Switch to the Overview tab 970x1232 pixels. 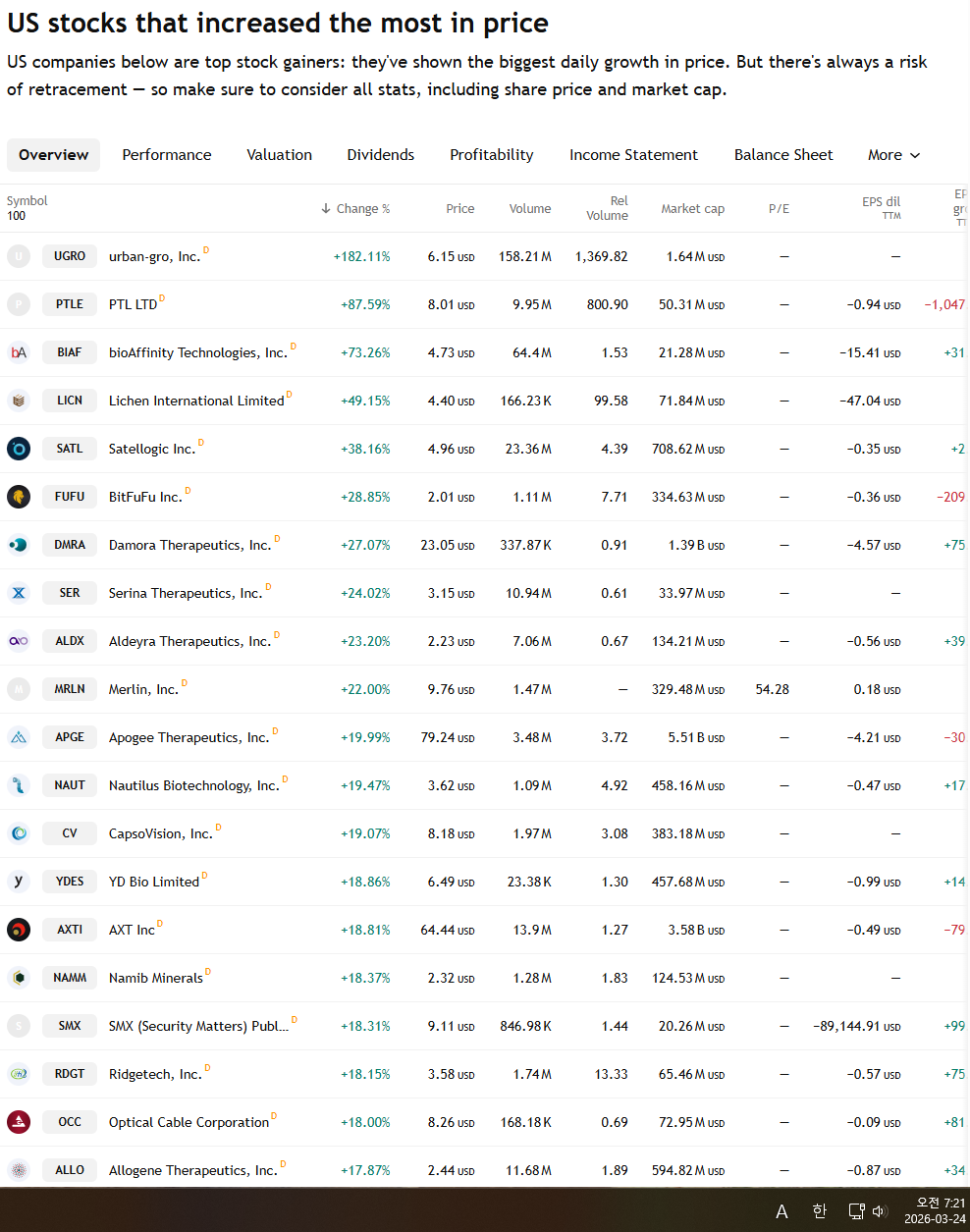tap(53, 155)
